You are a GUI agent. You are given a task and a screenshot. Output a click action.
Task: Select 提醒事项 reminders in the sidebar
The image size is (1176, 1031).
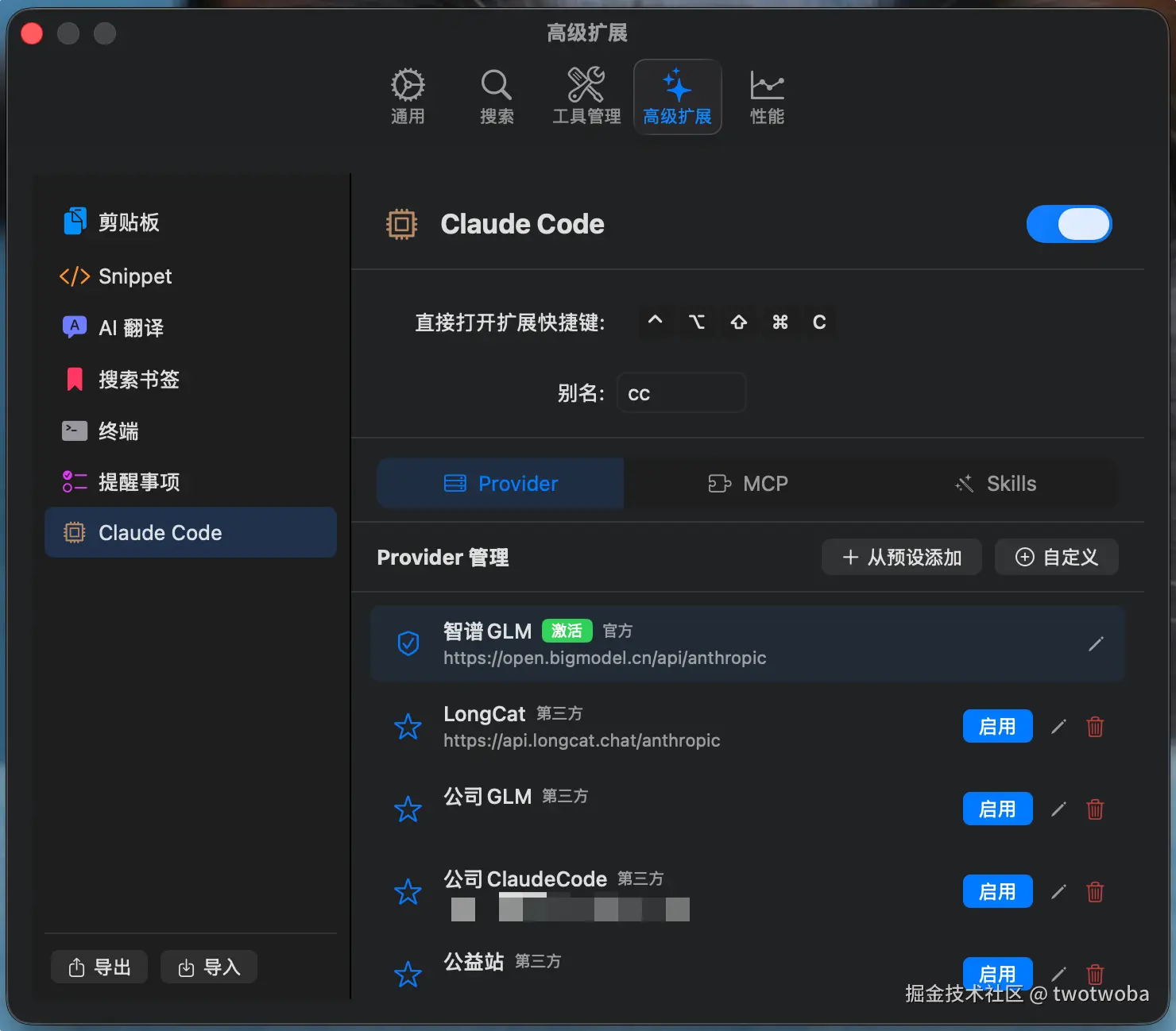191,481
